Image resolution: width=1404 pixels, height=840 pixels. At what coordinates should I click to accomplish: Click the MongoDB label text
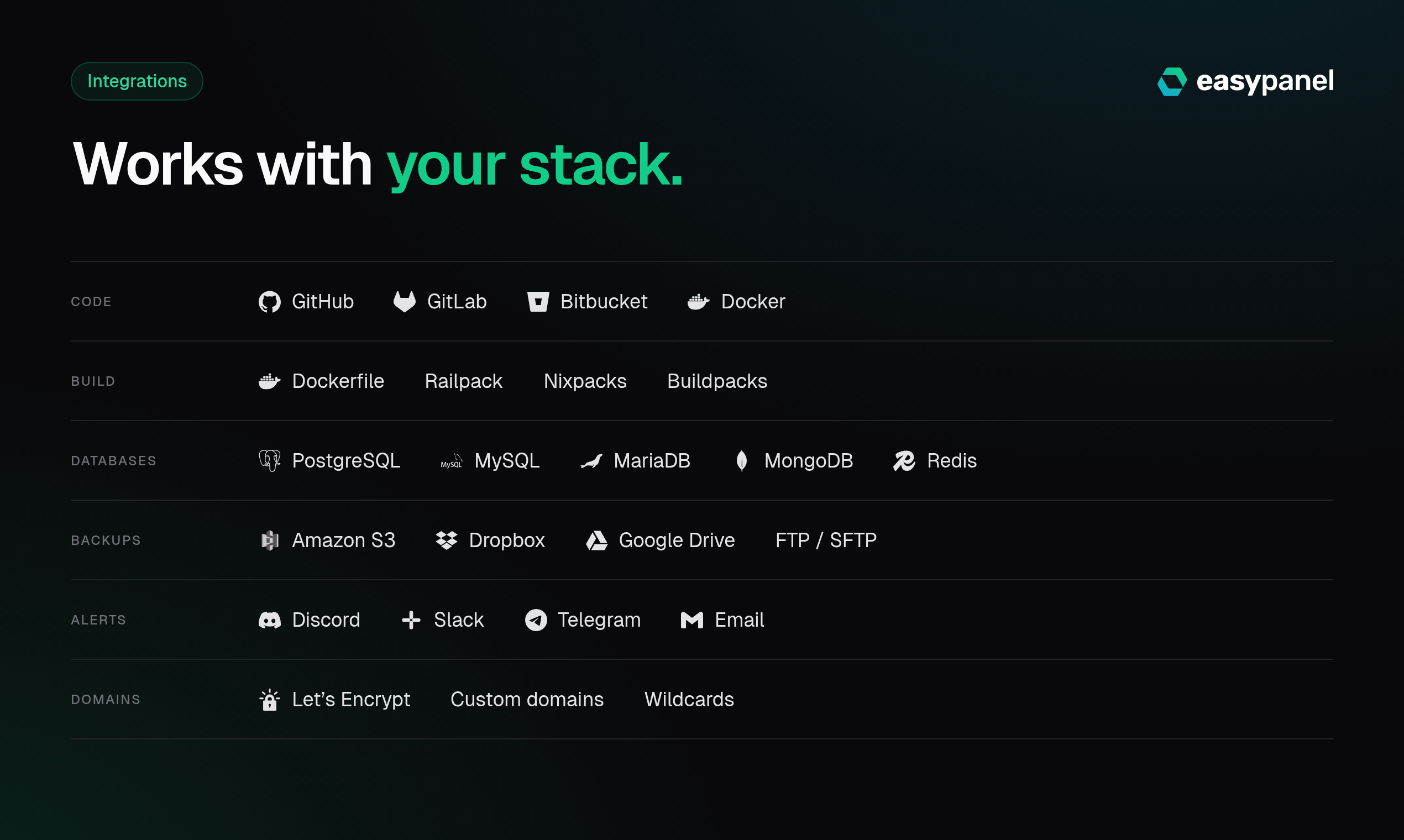(x=809, y=461)
